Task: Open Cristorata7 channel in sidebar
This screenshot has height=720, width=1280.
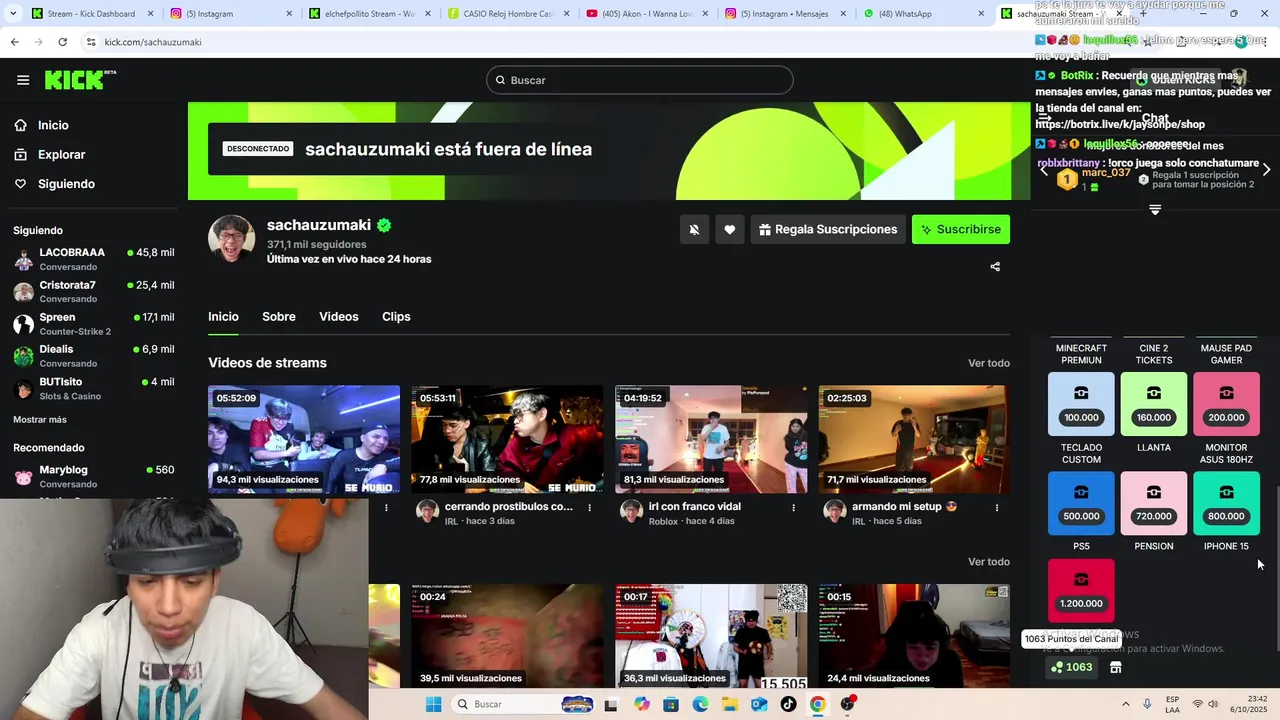Action: 93,292
